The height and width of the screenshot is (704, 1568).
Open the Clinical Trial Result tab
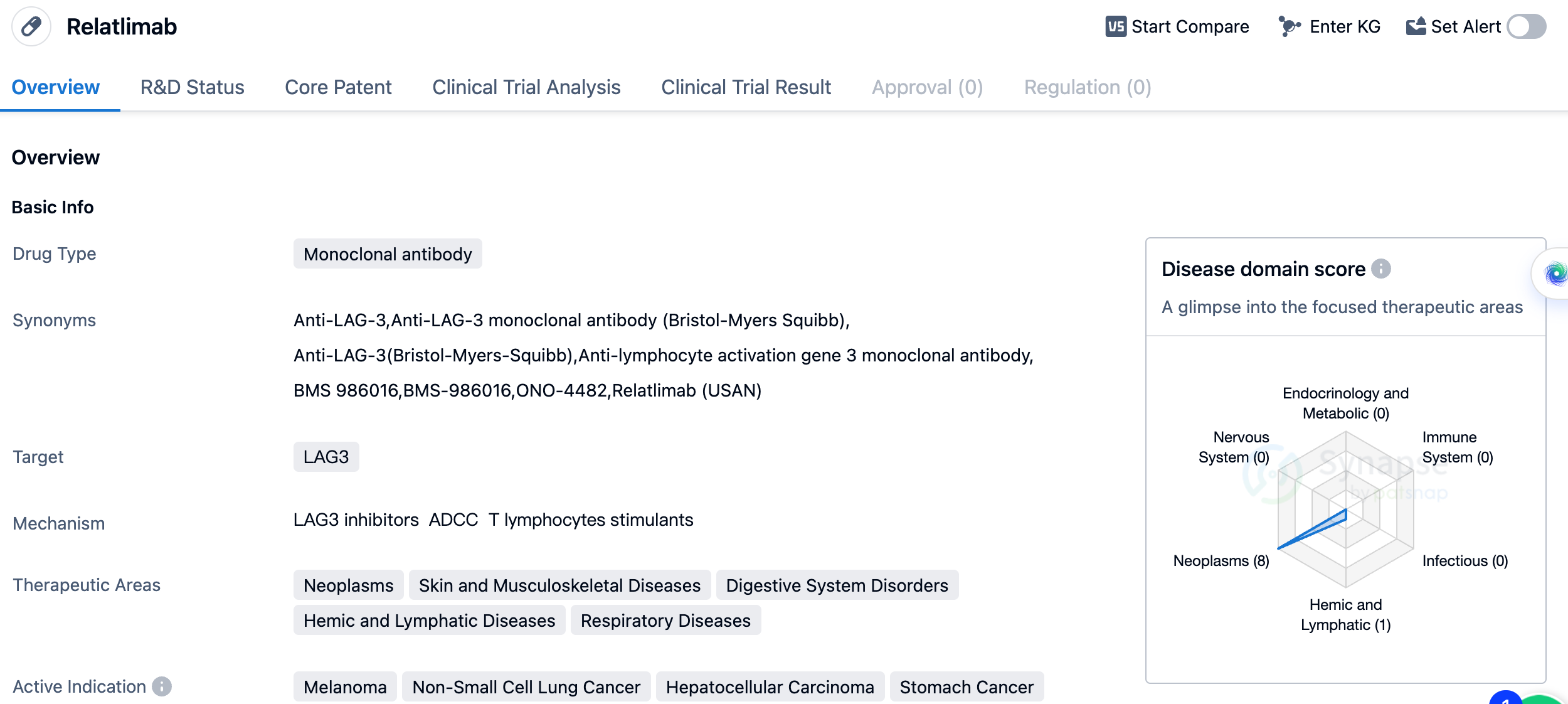coord(746,87)
